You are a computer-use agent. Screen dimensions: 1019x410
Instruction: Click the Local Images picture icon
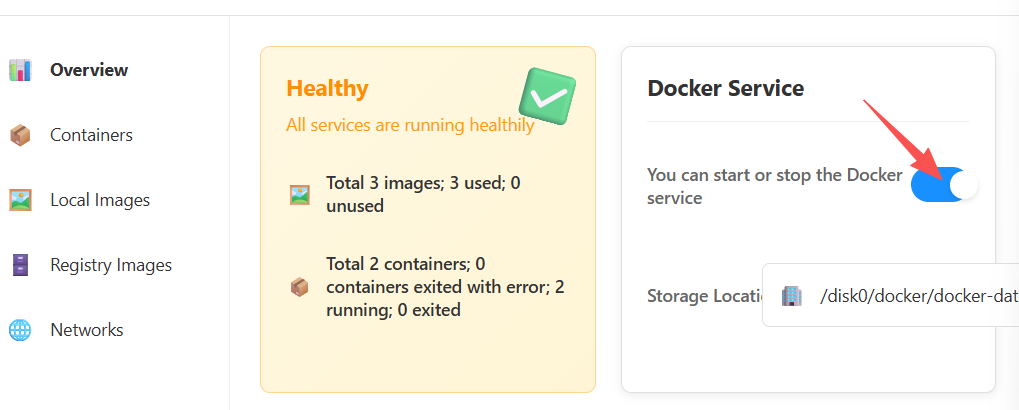click(x=20, y=200)
